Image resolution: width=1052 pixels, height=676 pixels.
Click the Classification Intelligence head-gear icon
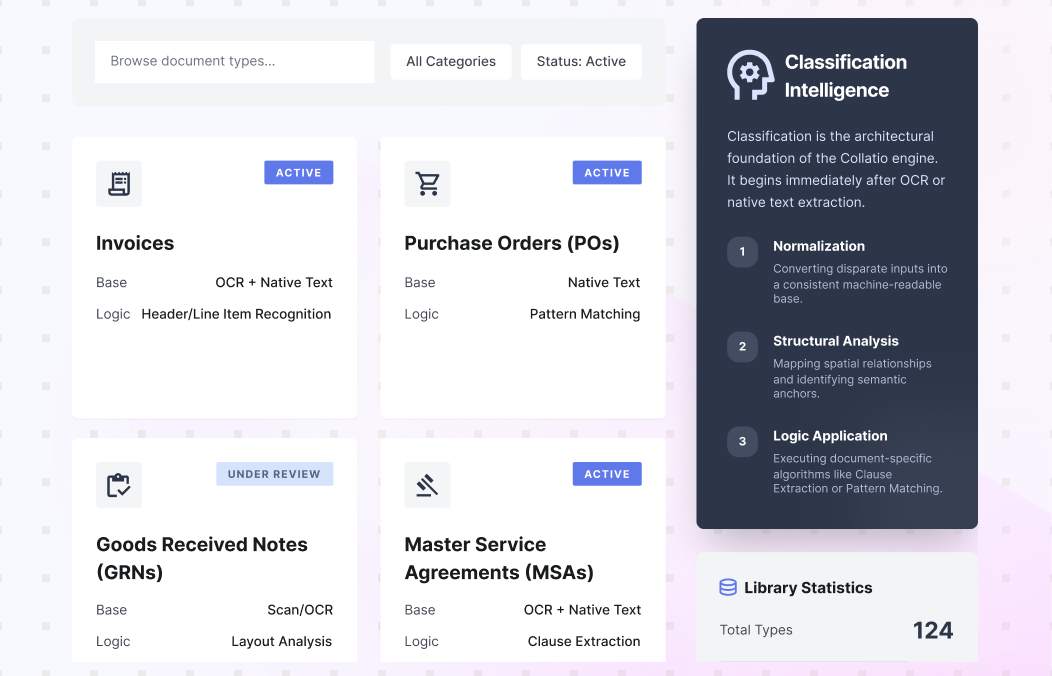(x=750, y=75)
